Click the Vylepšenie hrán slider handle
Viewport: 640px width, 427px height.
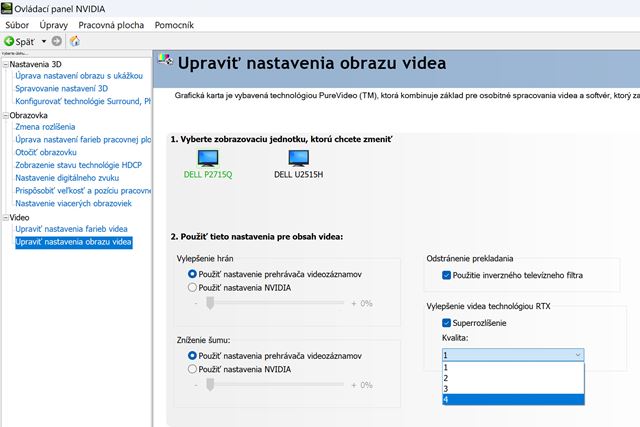(210, 303)
